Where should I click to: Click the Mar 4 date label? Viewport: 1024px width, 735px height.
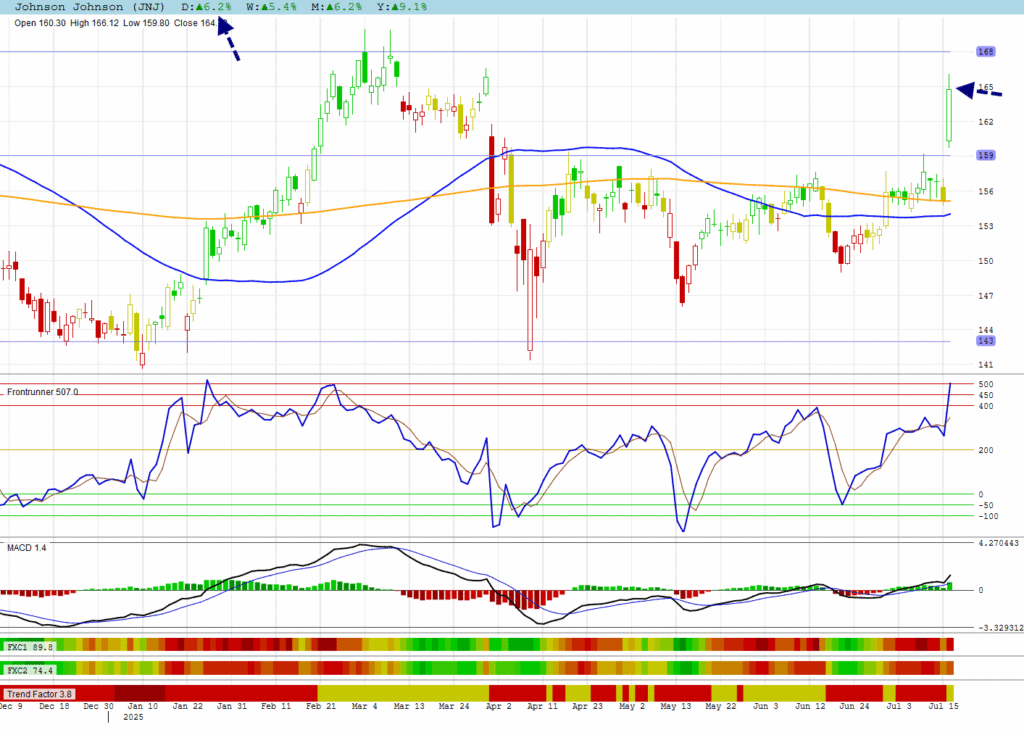click(x=364, y=706)
